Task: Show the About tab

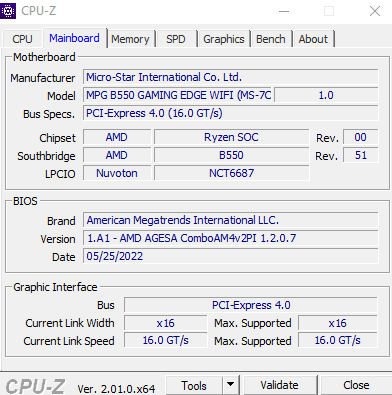Action: pos(313,39)
